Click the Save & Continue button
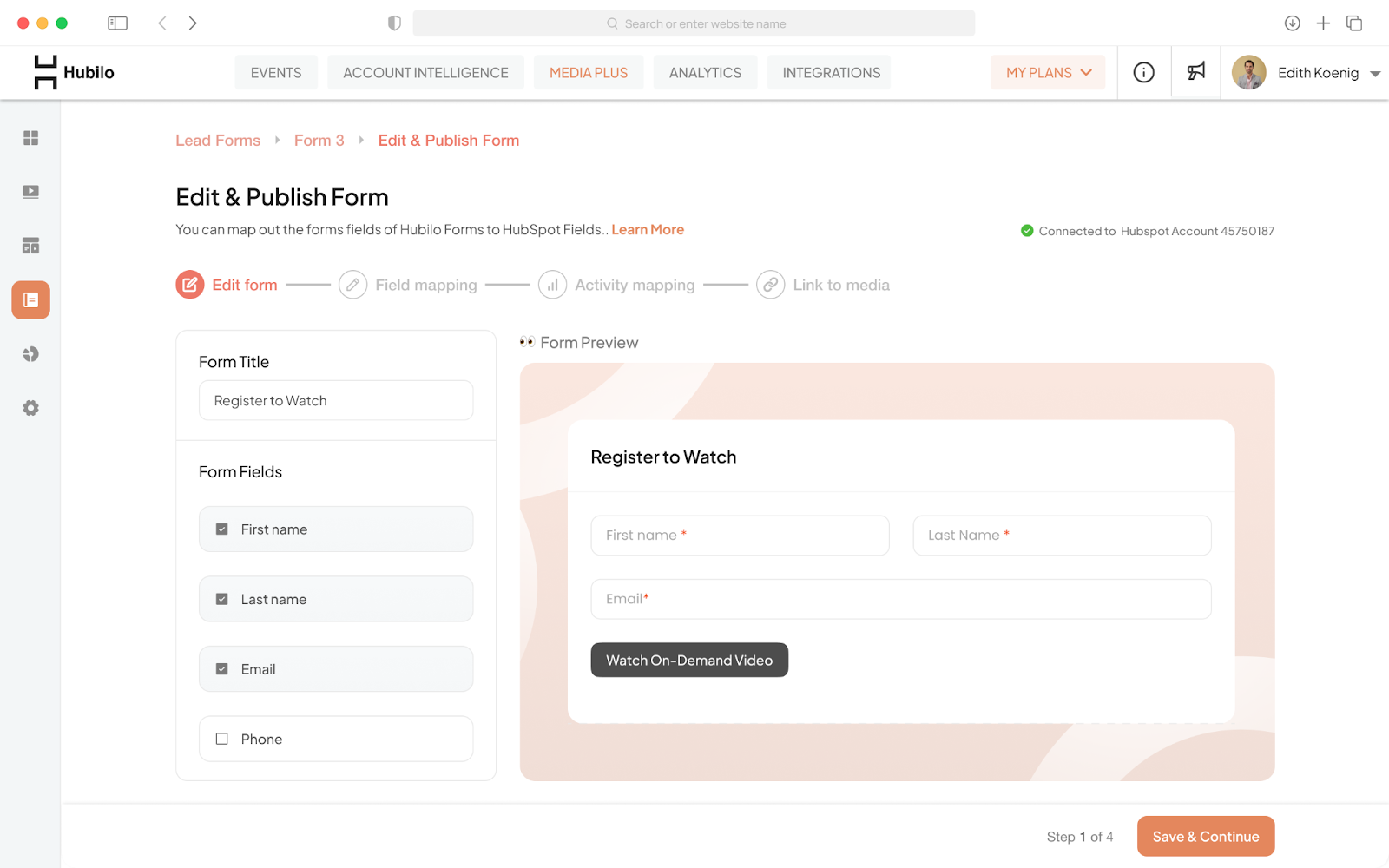1389x868 pixels. pyautogui.click(x=1206, y=837)
